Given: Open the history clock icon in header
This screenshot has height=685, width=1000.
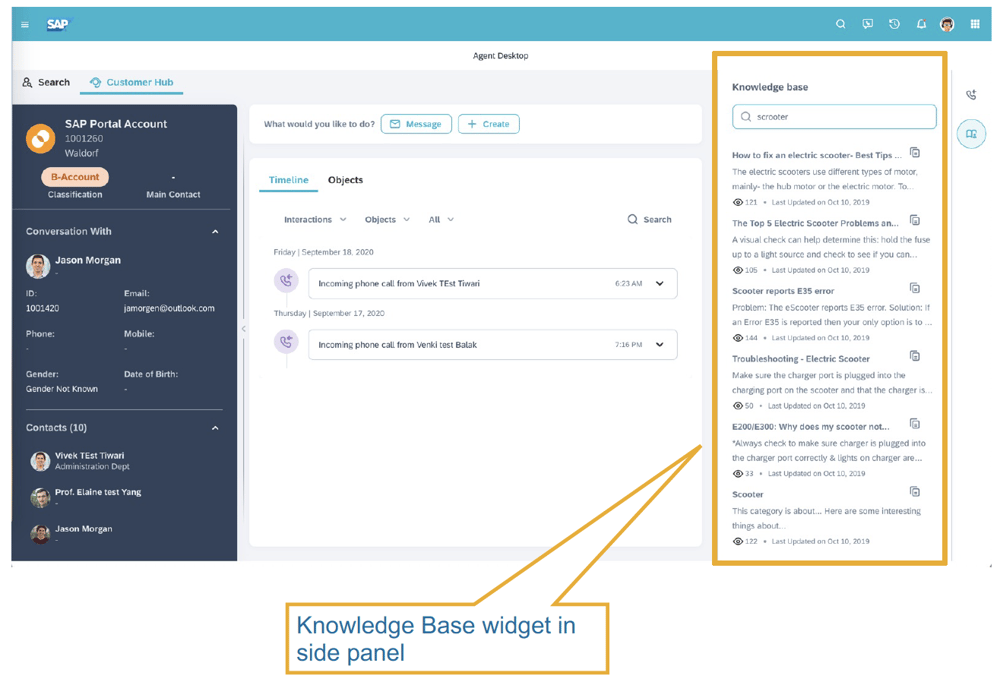Looking at the screenshot, I should pos(894,24).
